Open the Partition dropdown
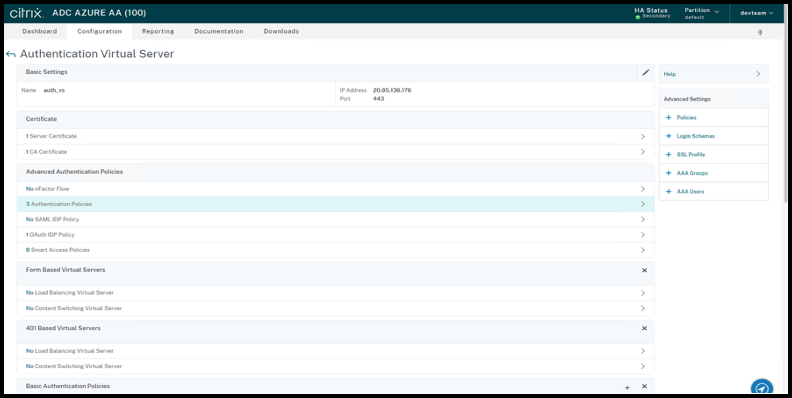 click(702, 13)
